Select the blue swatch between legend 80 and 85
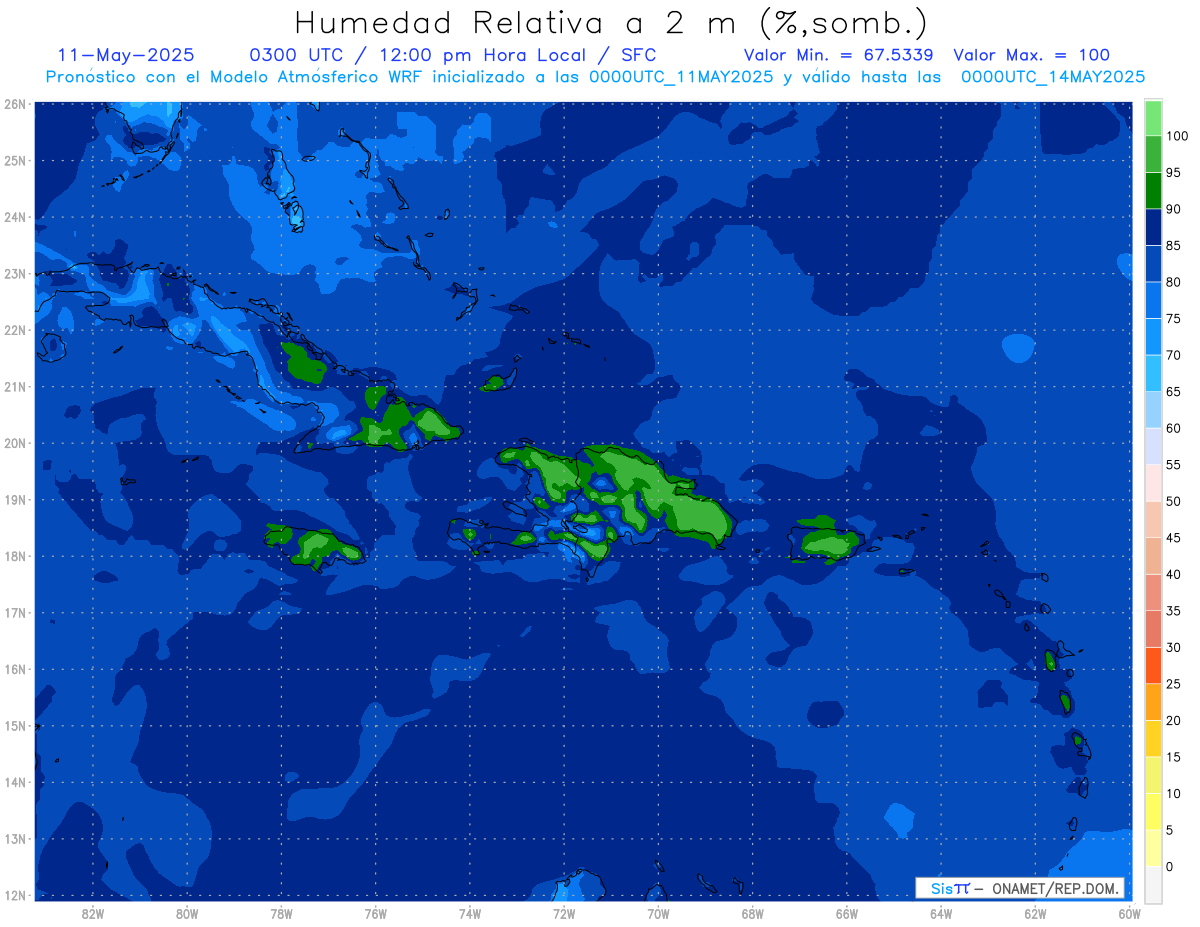This screenshot has width=1200, height=927. coord(1153,264)
